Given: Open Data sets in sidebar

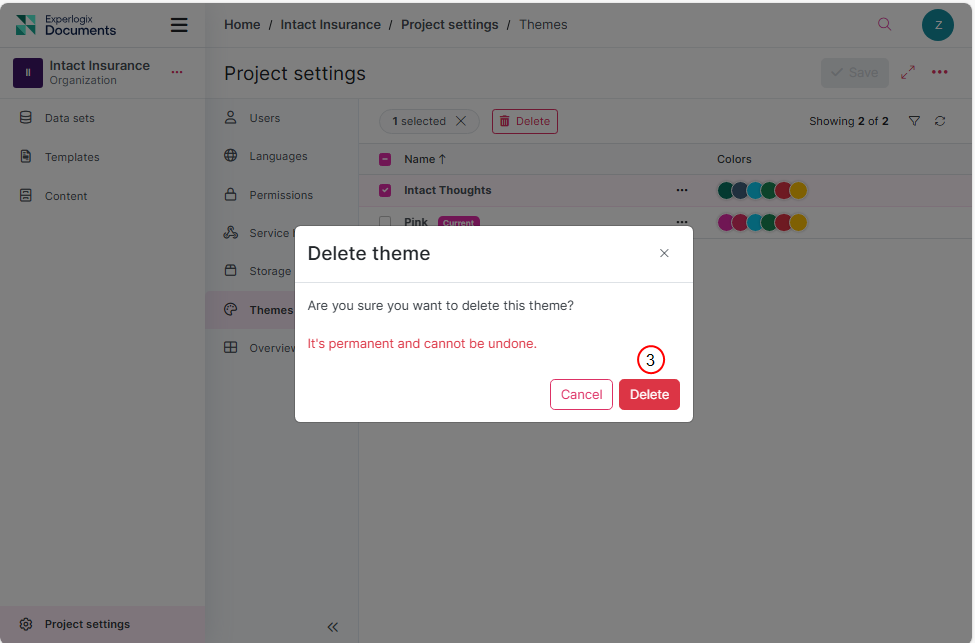Looking at the screenshot, I should [69, 118].
